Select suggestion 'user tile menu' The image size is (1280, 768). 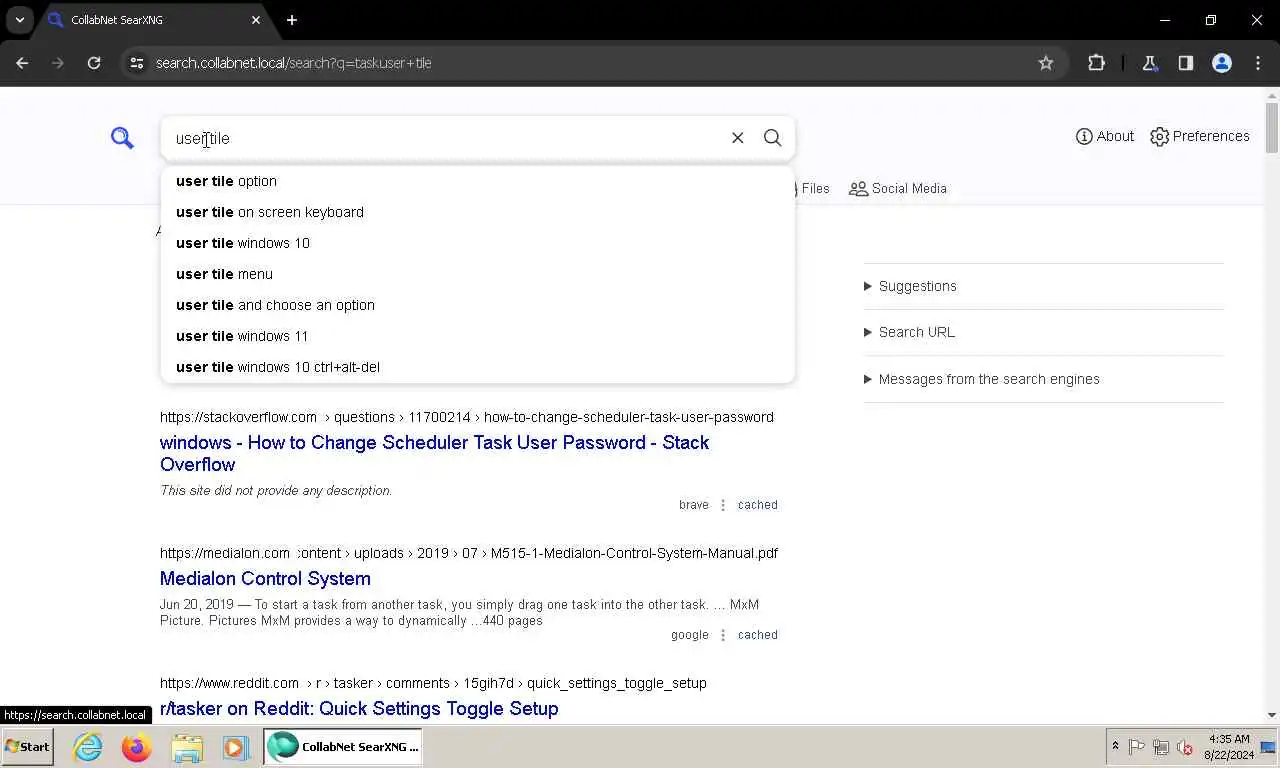point(478,274)
